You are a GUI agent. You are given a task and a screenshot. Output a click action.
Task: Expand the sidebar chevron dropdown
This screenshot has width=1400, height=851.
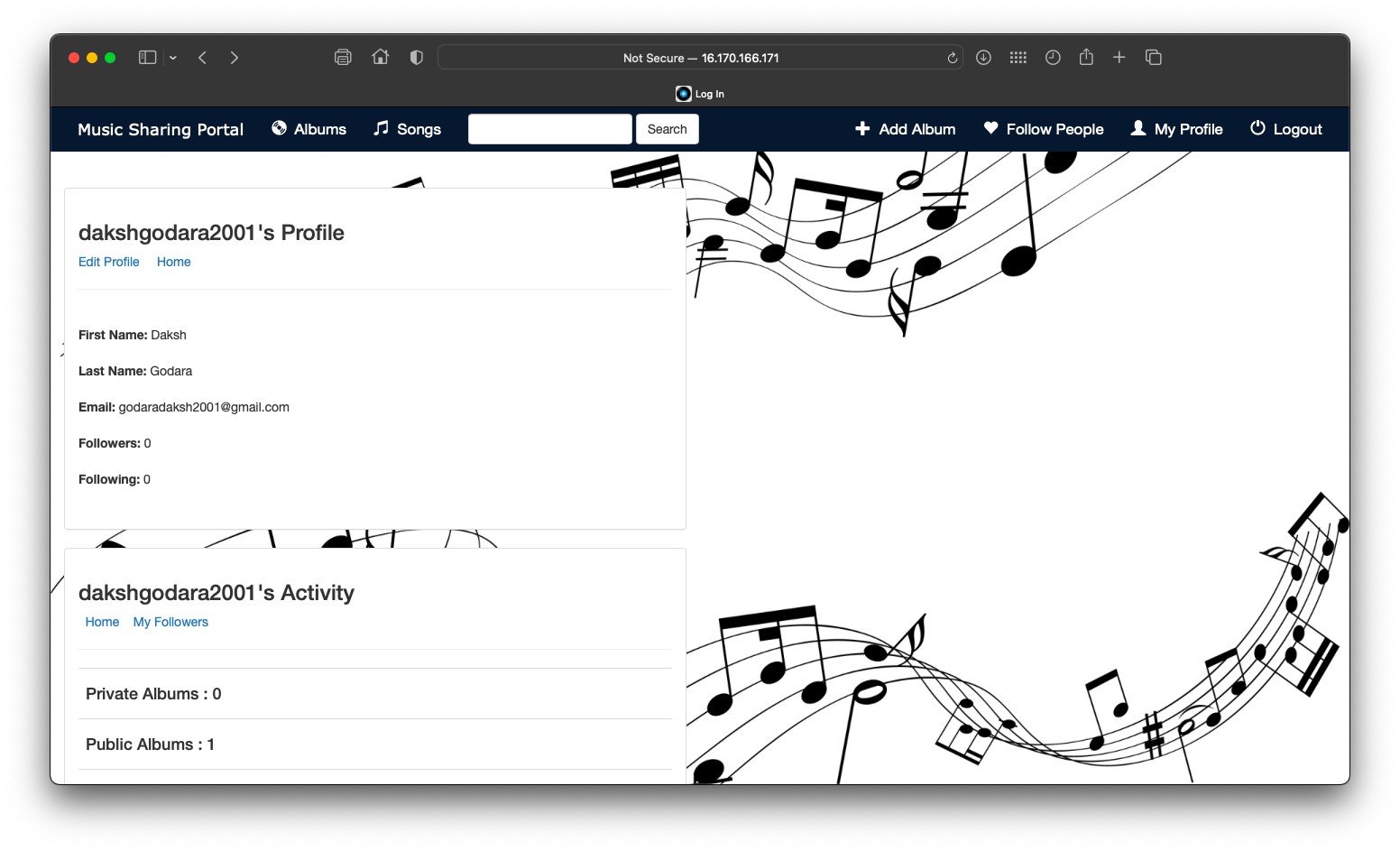173,57
